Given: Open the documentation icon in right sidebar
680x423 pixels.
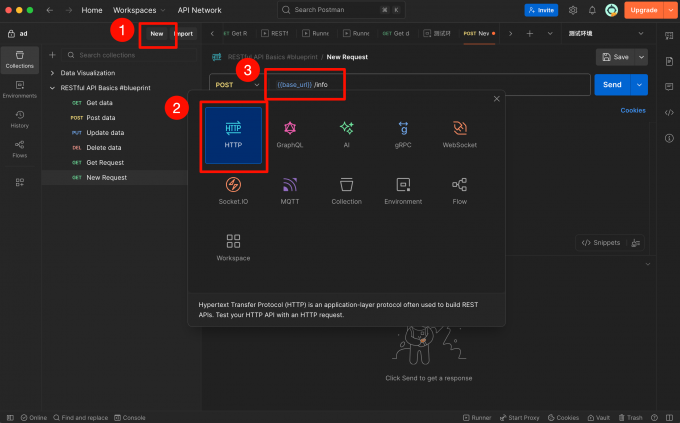Looking at the screenshot, I should pyautogui.click(x=669, y=62).
